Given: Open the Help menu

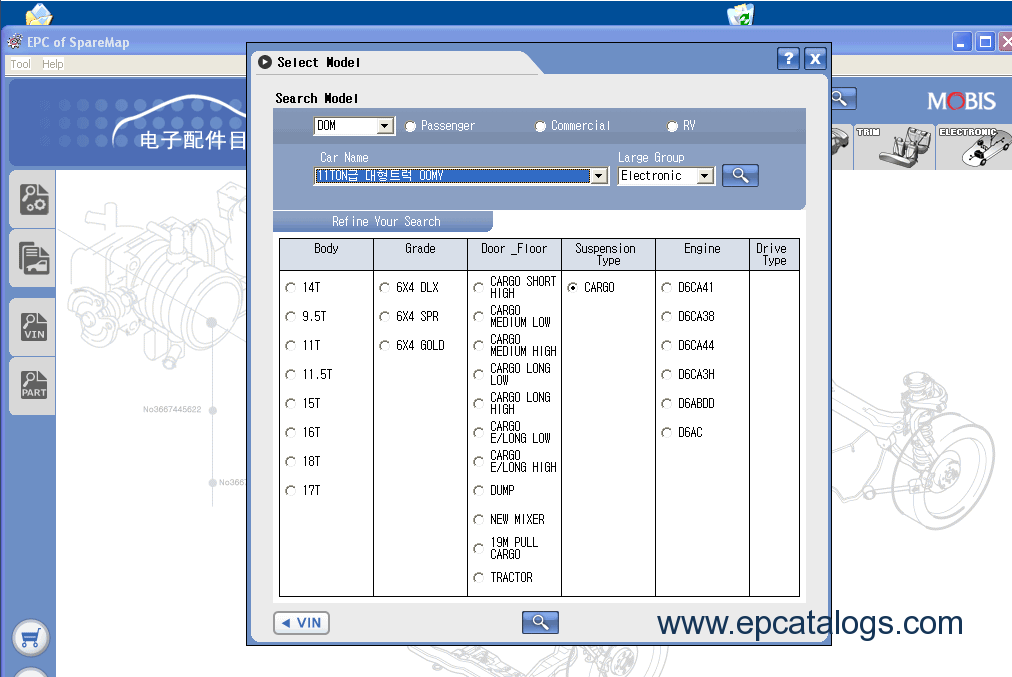Looking at the screenshot, I should 53,64.
